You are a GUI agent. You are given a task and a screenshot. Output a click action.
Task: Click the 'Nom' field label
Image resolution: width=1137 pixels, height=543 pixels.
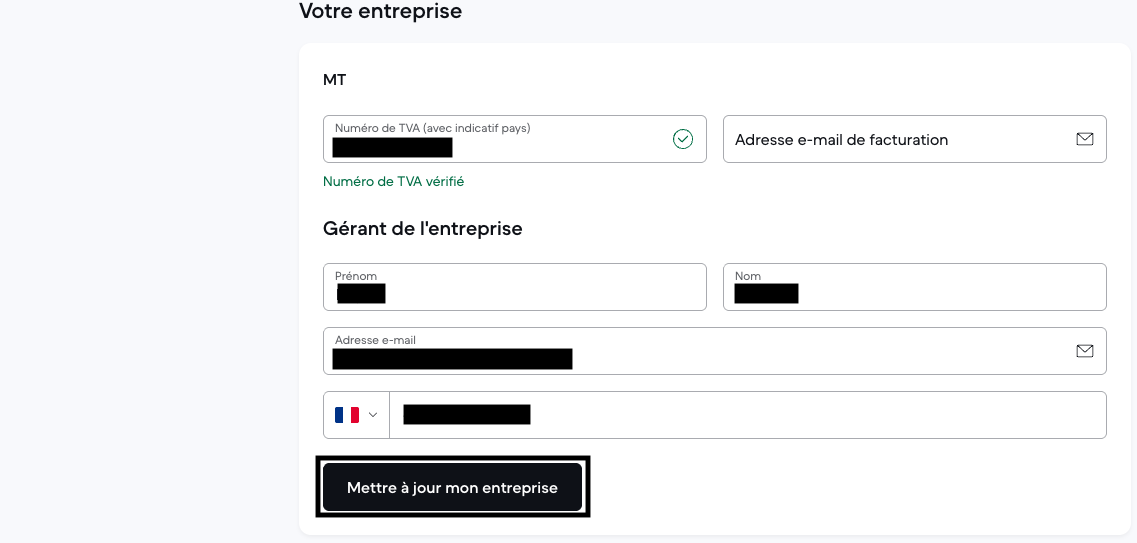(x=748, y=276)
